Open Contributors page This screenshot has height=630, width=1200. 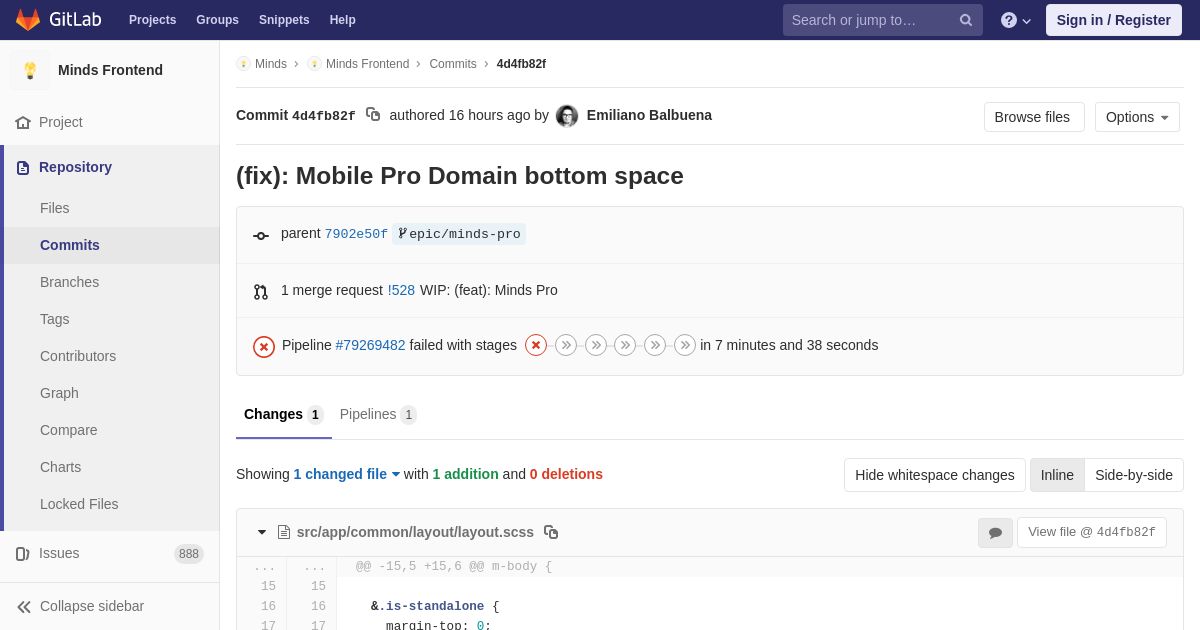[78, 356]
